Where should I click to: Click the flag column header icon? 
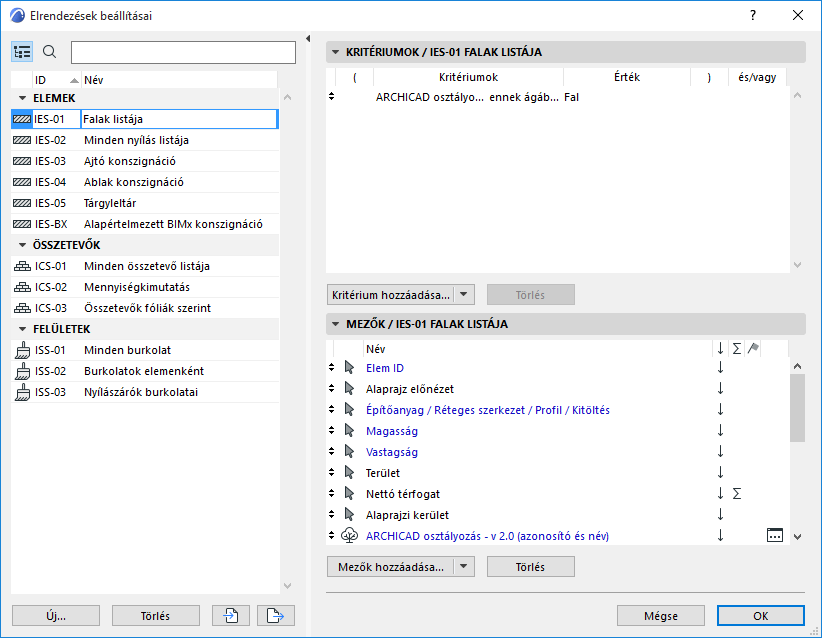[x=753, y=348]
